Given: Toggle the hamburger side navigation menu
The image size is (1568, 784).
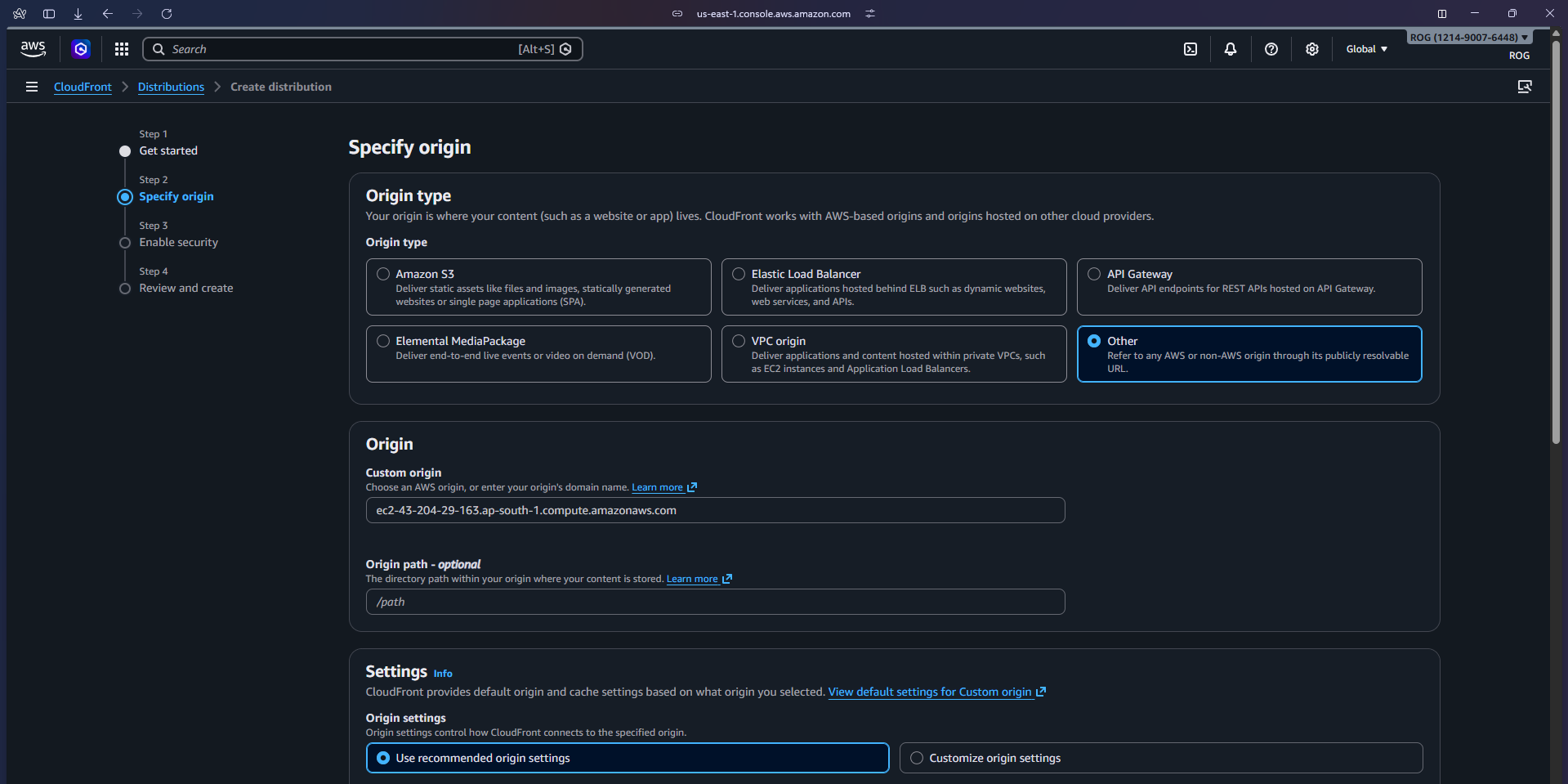Looking at the screenshot, I should (x=32, y=87).
